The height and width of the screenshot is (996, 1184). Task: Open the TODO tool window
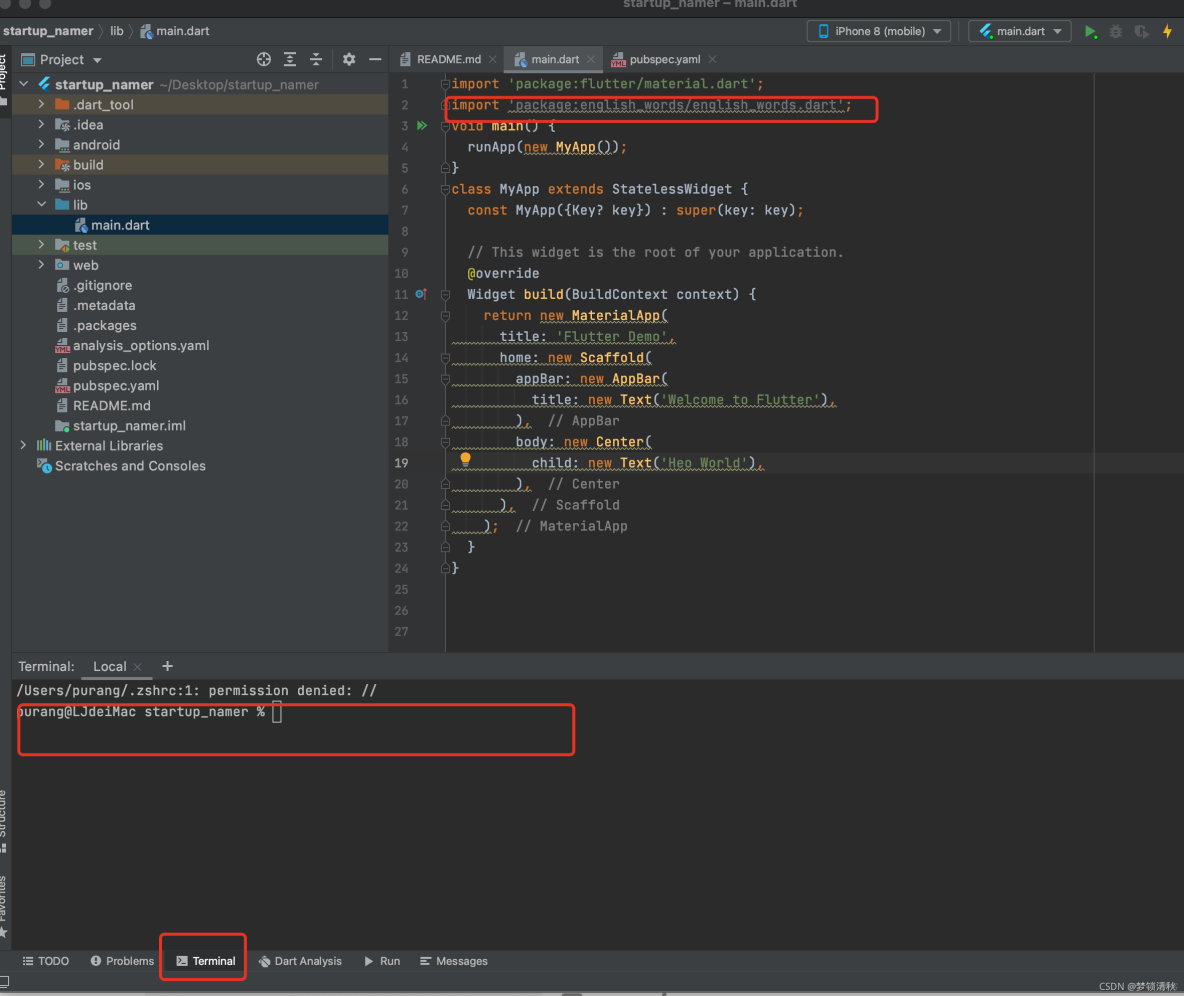click(45, 961)
